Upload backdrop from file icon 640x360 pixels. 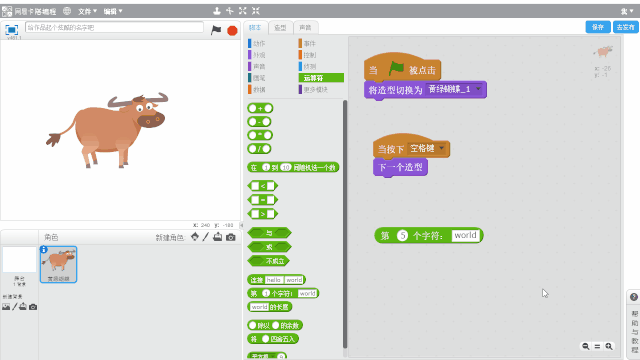point(23,307)
